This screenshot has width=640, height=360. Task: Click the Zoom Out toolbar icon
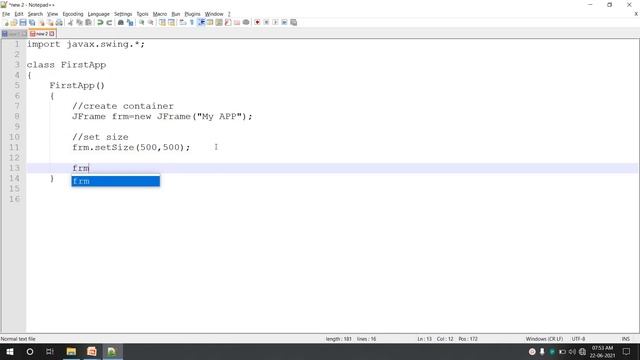point(151,23)
